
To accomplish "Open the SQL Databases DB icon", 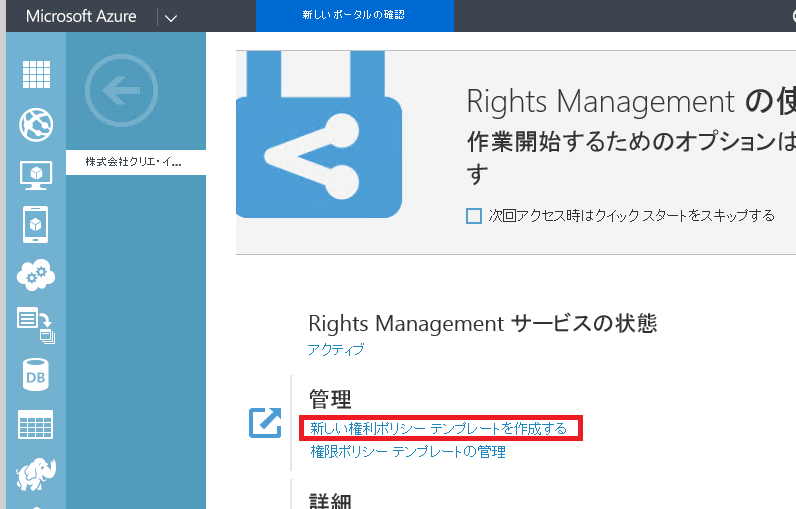I will [x=36, y=375].
